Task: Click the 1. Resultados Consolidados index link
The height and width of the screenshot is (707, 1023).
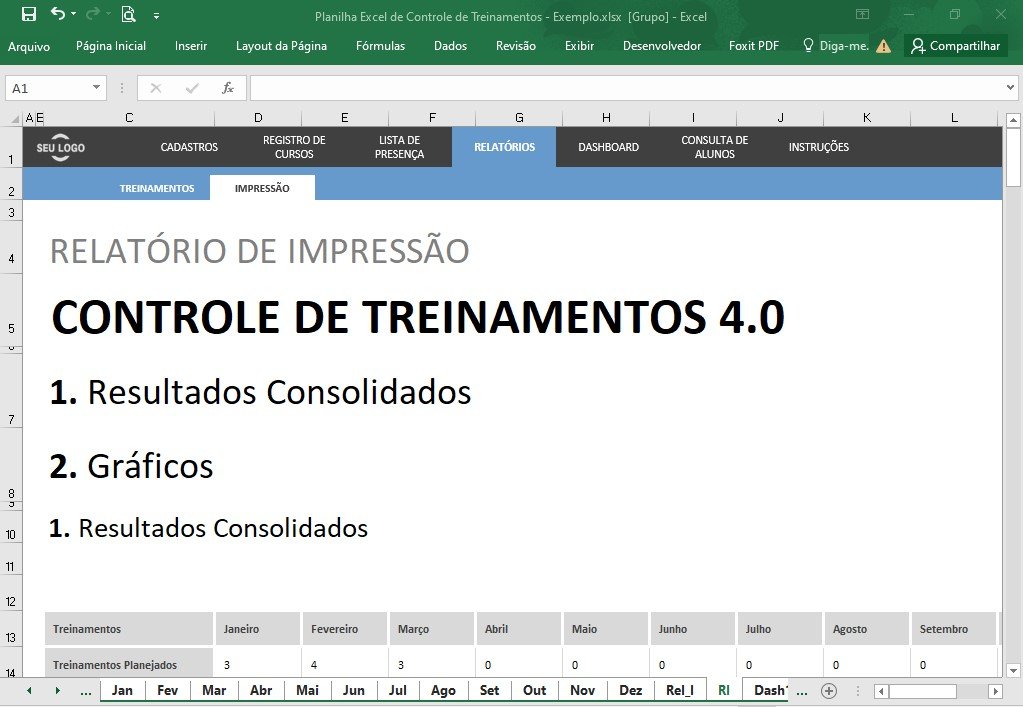Action: pos(261,392)
